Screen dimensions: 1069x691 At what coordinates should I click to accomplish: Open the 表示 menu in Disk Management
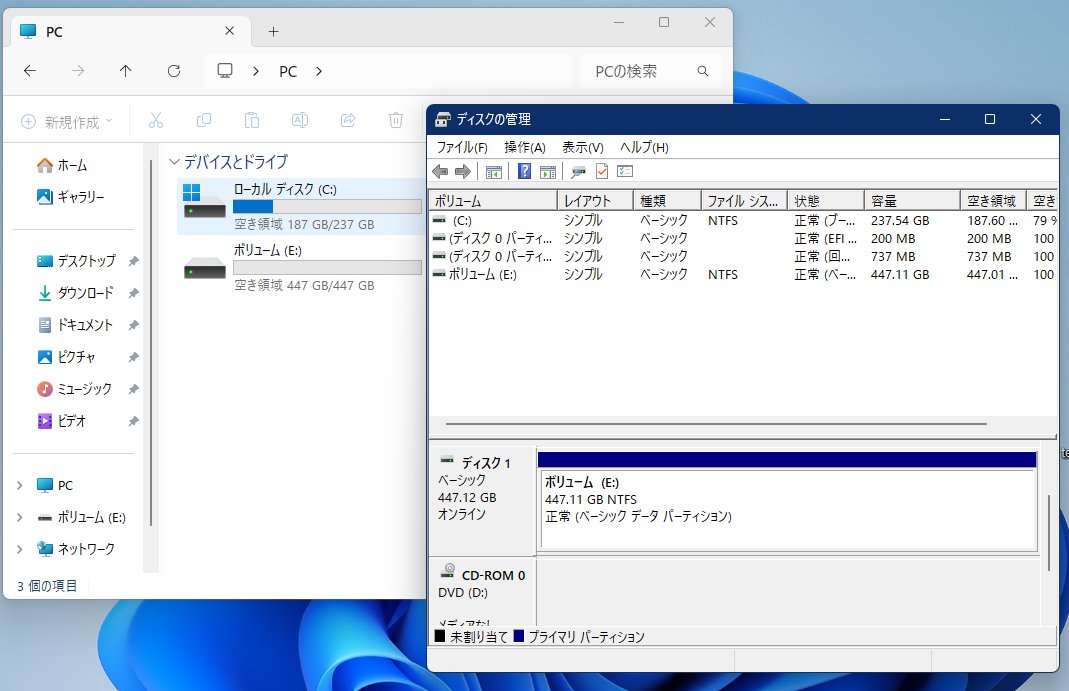click(x=580, y=147)
